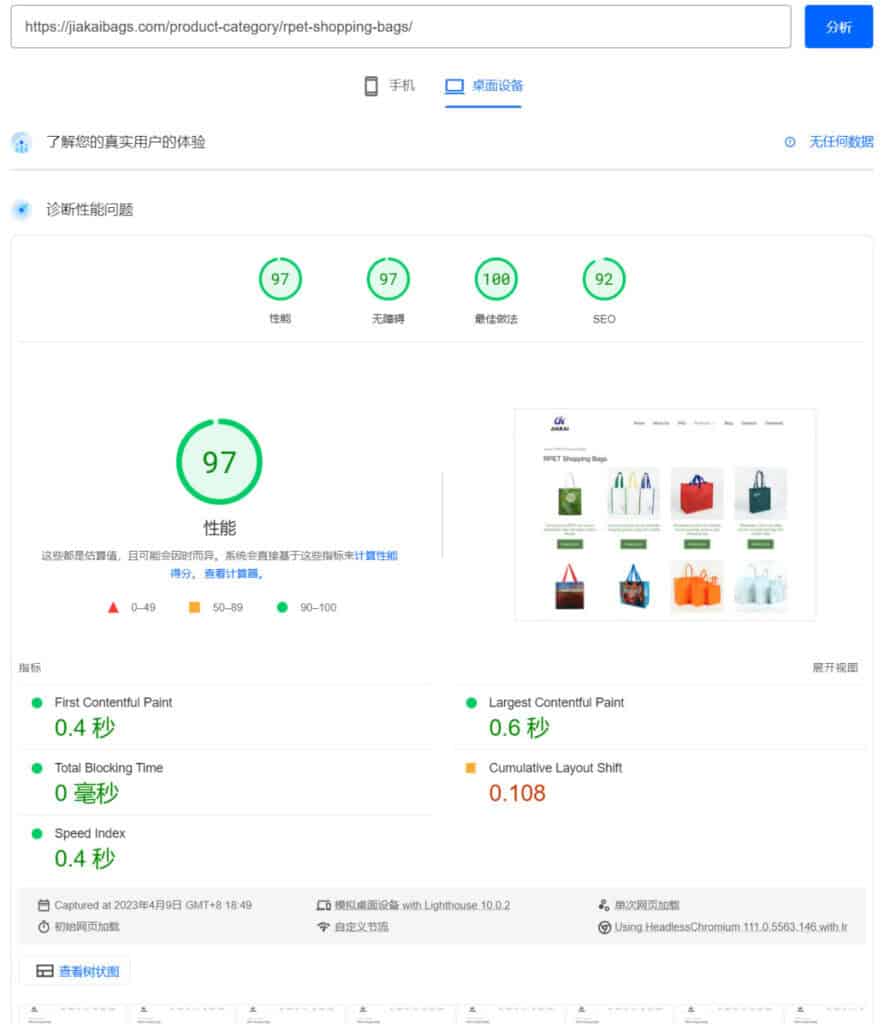The height and width of the screenshot is (1024, 884).
Task: Click the Largest Contentful Paint label
Action: (x=556, y=703)
